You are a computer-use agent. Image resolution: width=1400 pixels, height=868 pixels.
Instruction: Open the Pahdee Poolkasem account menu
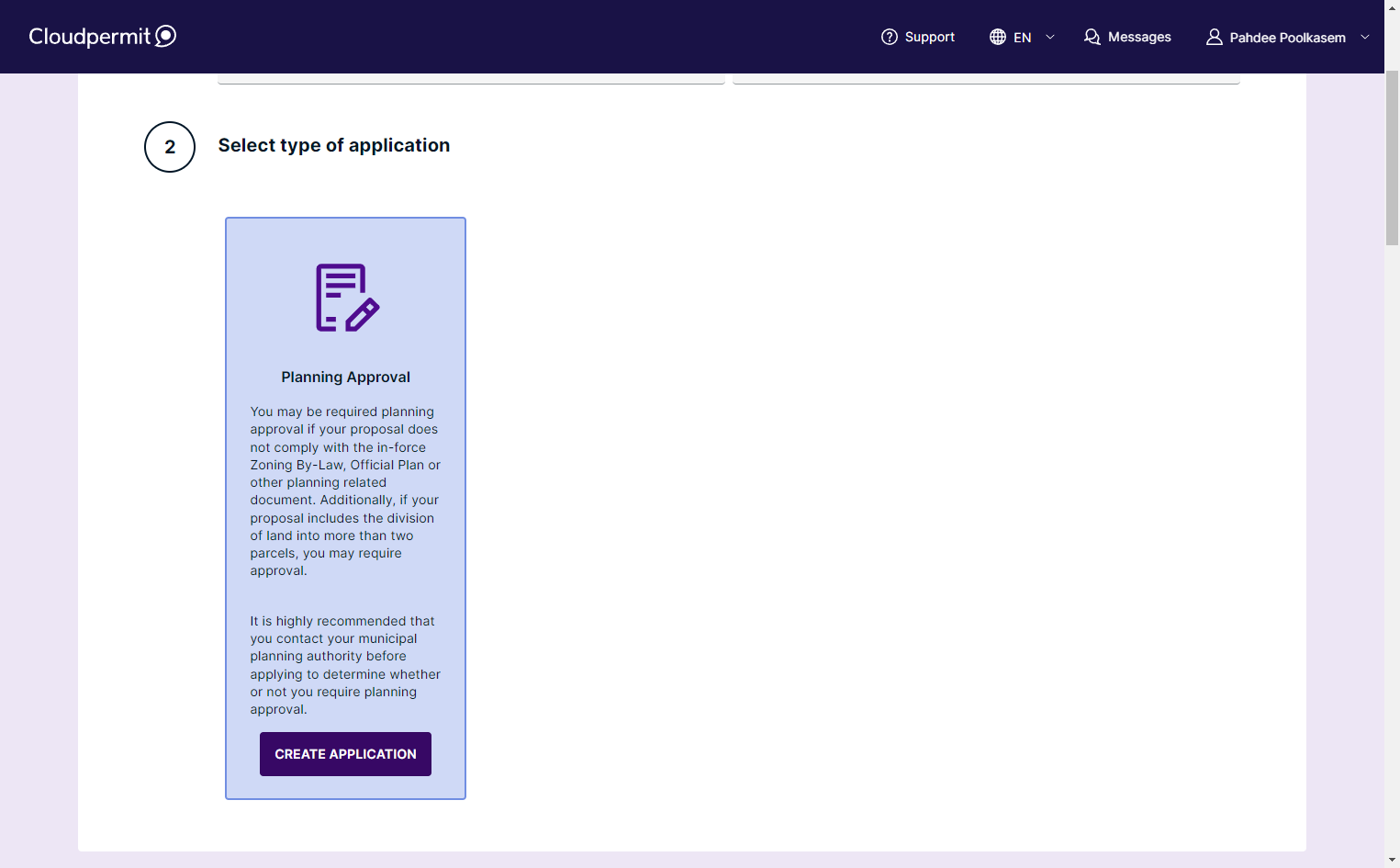1287,37
